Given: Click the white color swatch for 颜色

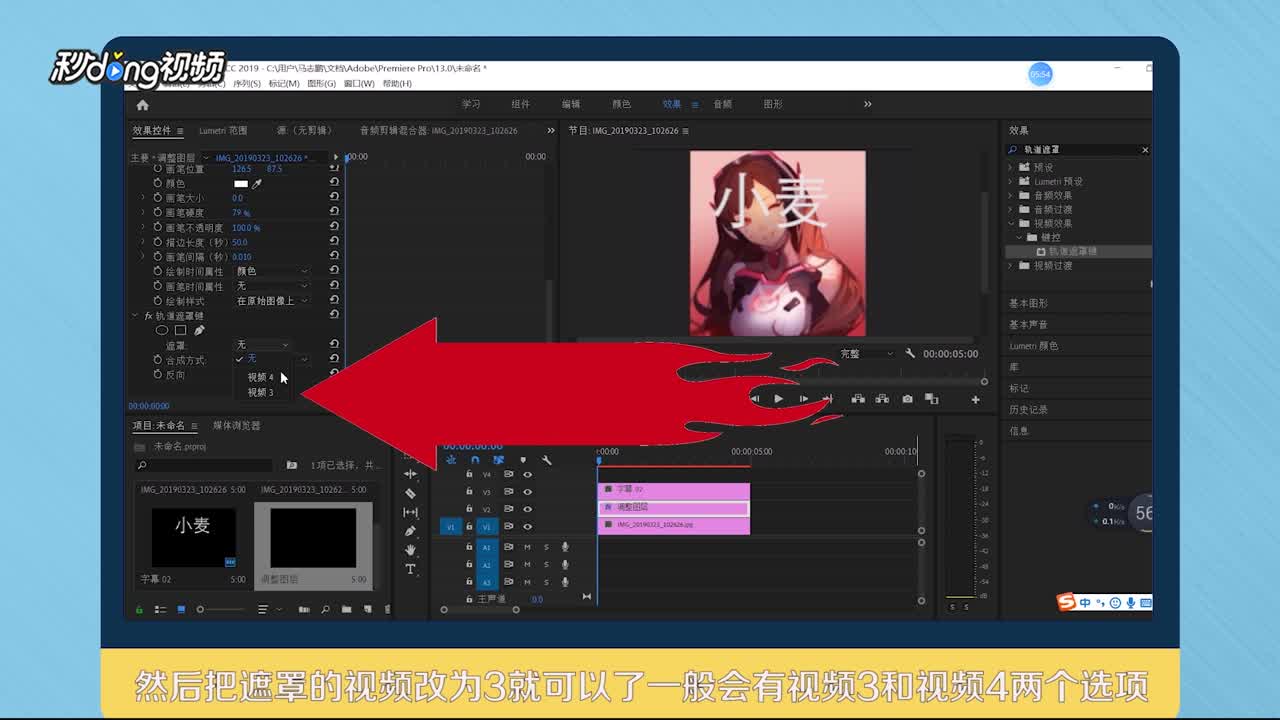Looking at the screenshot, I should pos(241,184).
